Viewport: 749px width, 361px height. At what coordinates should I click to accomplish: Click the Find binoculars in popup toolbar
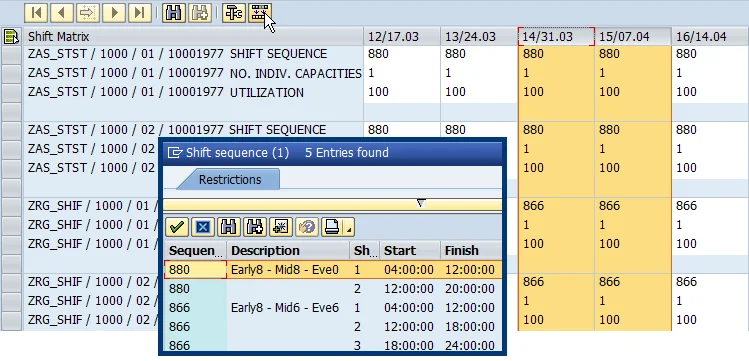pos(229,227)
